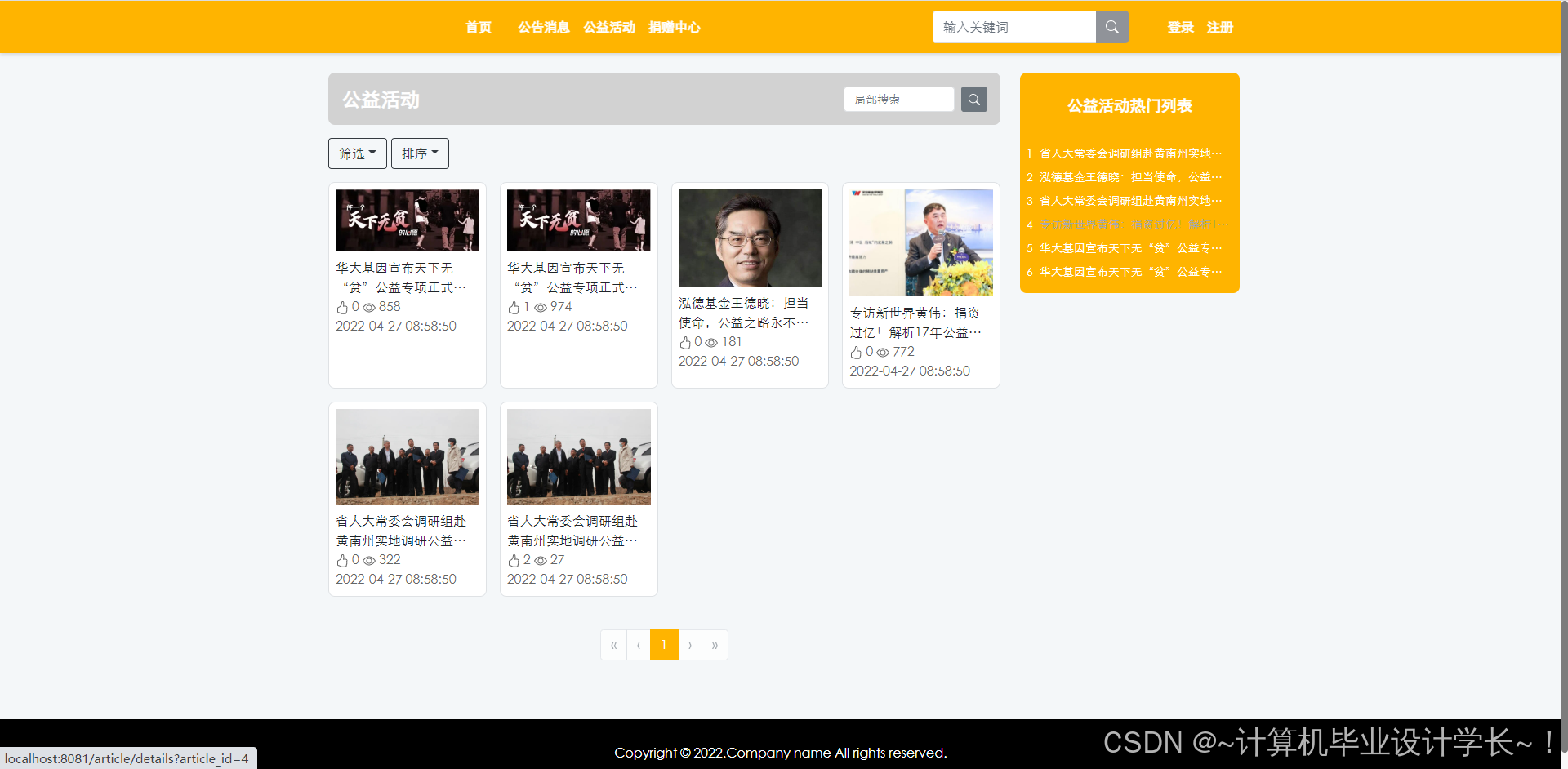Click the eye icon beside 772 views

883,353
